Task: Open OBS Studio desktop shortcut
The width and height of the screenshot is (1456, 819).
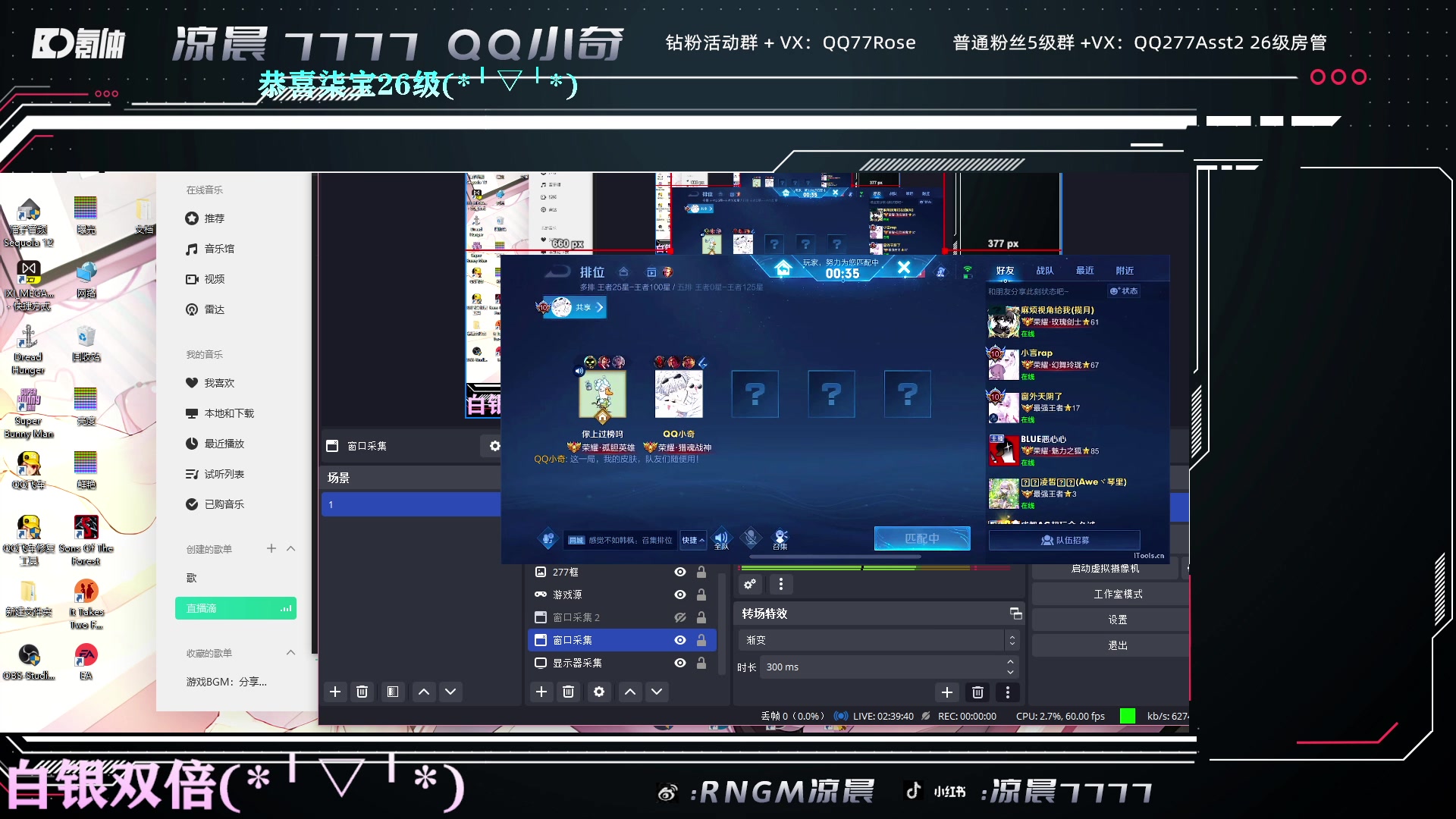Action: coord(29,662)
